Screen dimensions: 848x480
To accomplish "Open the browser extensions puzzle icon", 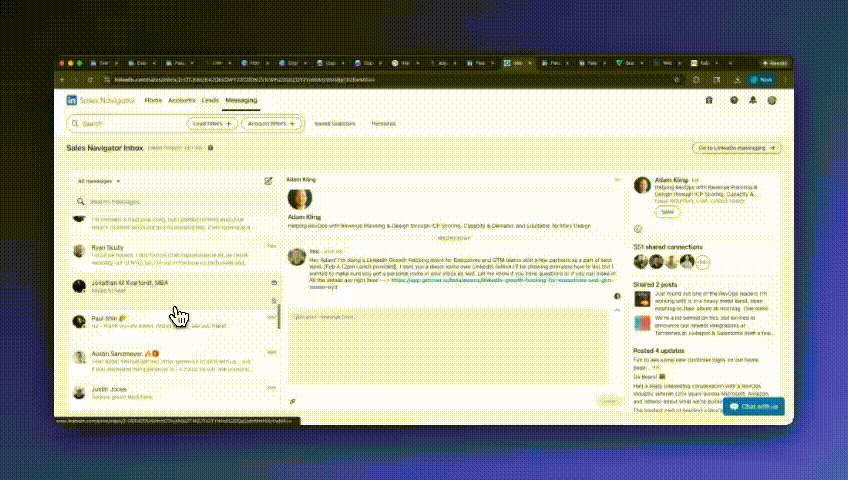I will pyautogui.click(x=696, y=80).
